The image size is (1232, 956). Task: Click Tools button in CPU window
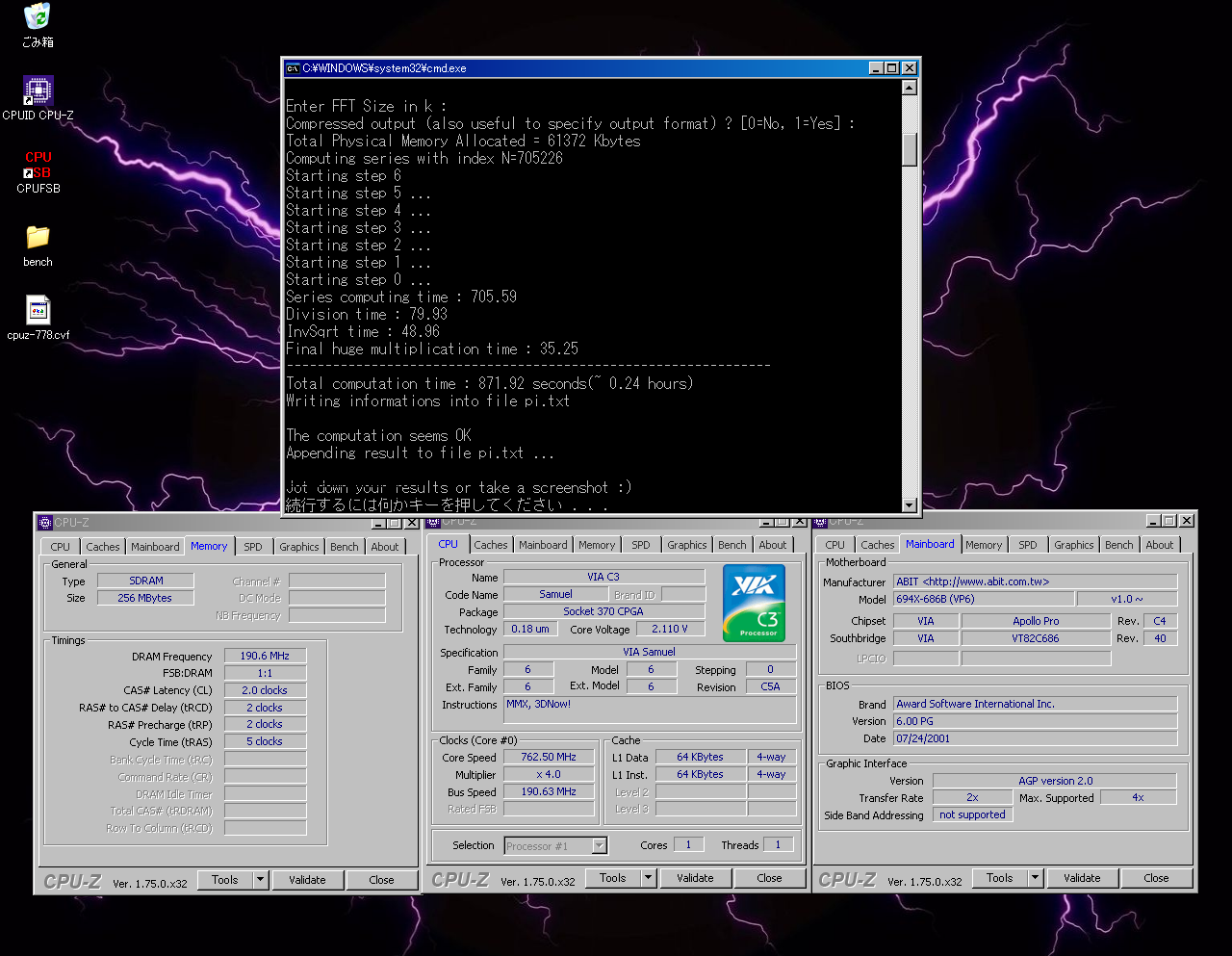tap(612, 878)
